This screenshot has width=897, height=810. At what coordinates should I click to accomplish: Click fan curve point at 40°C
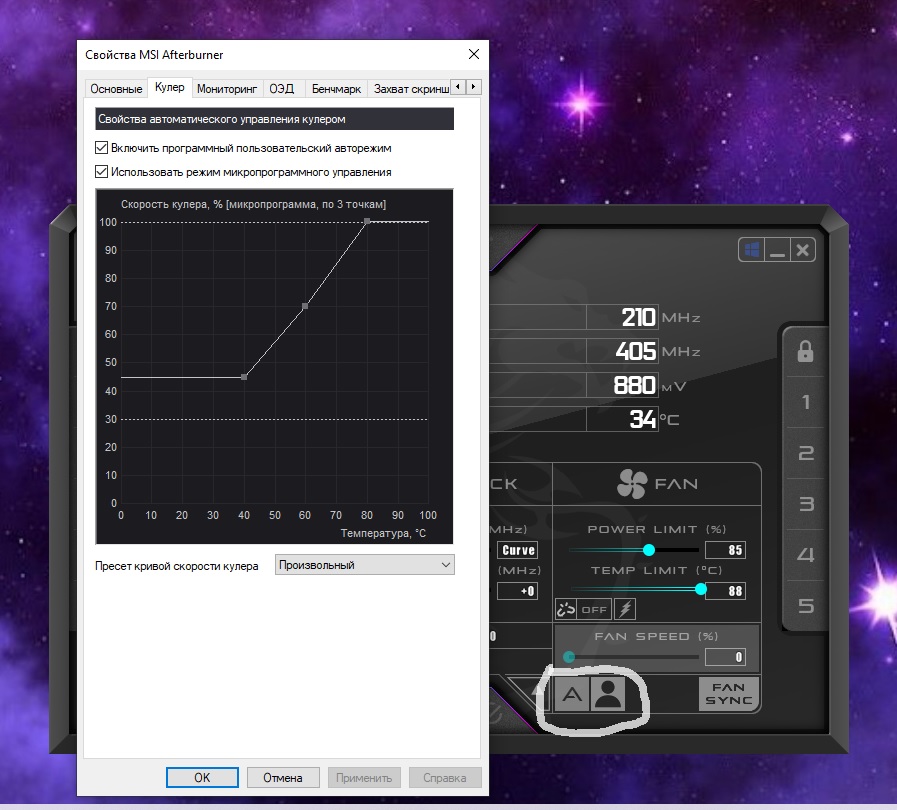pos(244,377)
